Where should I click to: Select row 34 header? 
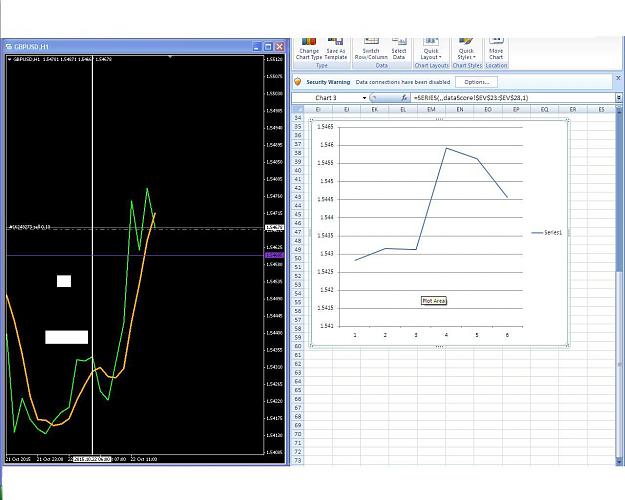click(x=298, y=118)
